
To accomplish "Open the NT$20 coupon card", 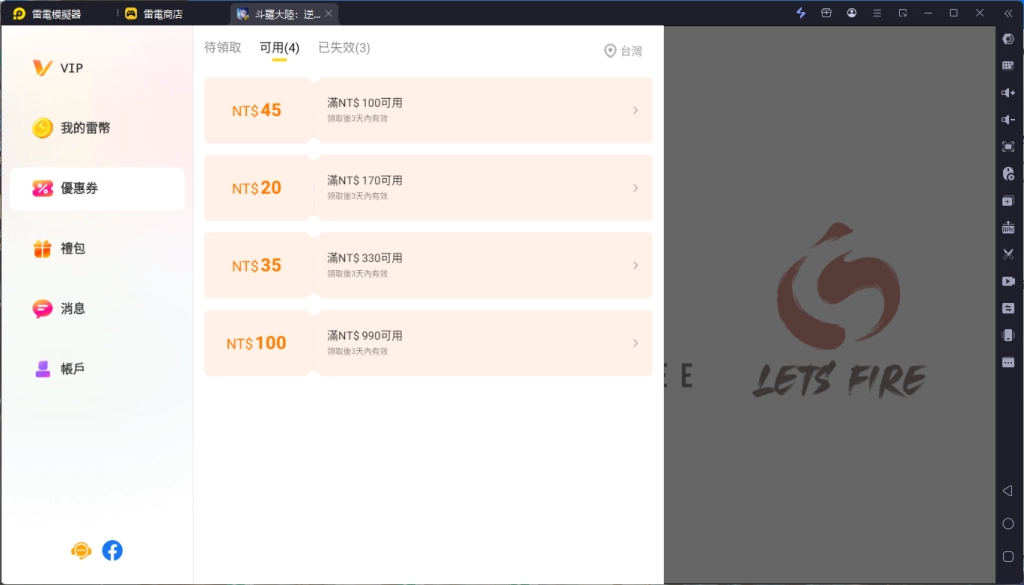I will pos(428,188).
